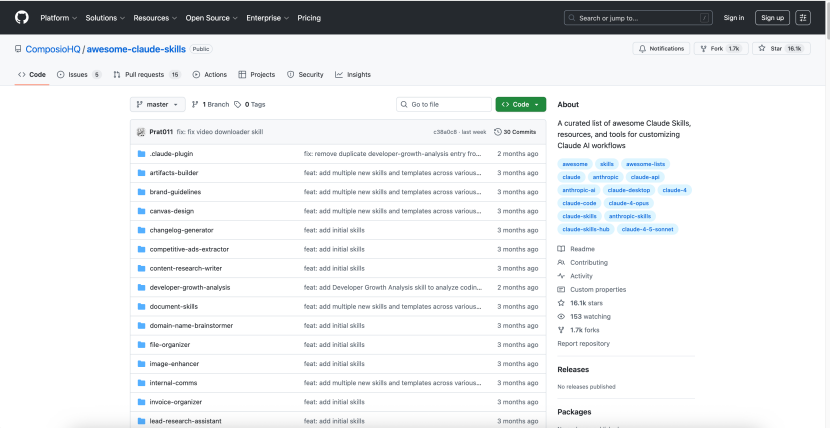The height and width of the screenshot is (428, 830).
Task: Expand the master branch dropdown
Action: 158,104
